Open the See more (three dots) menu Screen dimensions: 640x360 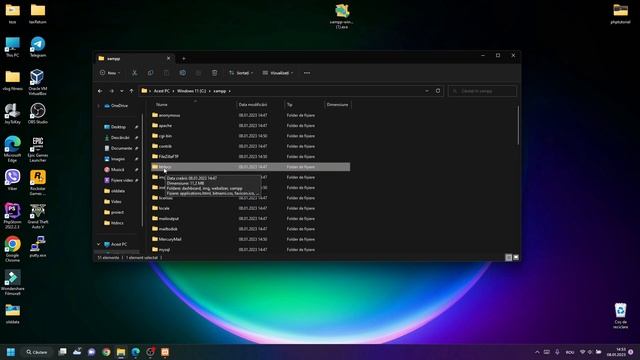click(307, 73)
